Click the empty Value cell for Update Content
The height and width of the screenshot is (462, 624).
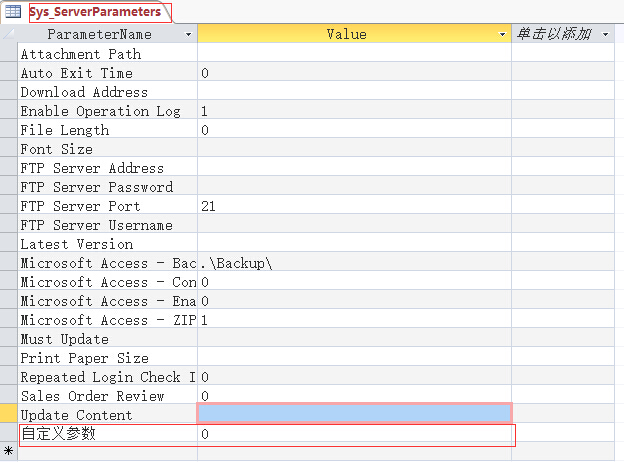354,413
